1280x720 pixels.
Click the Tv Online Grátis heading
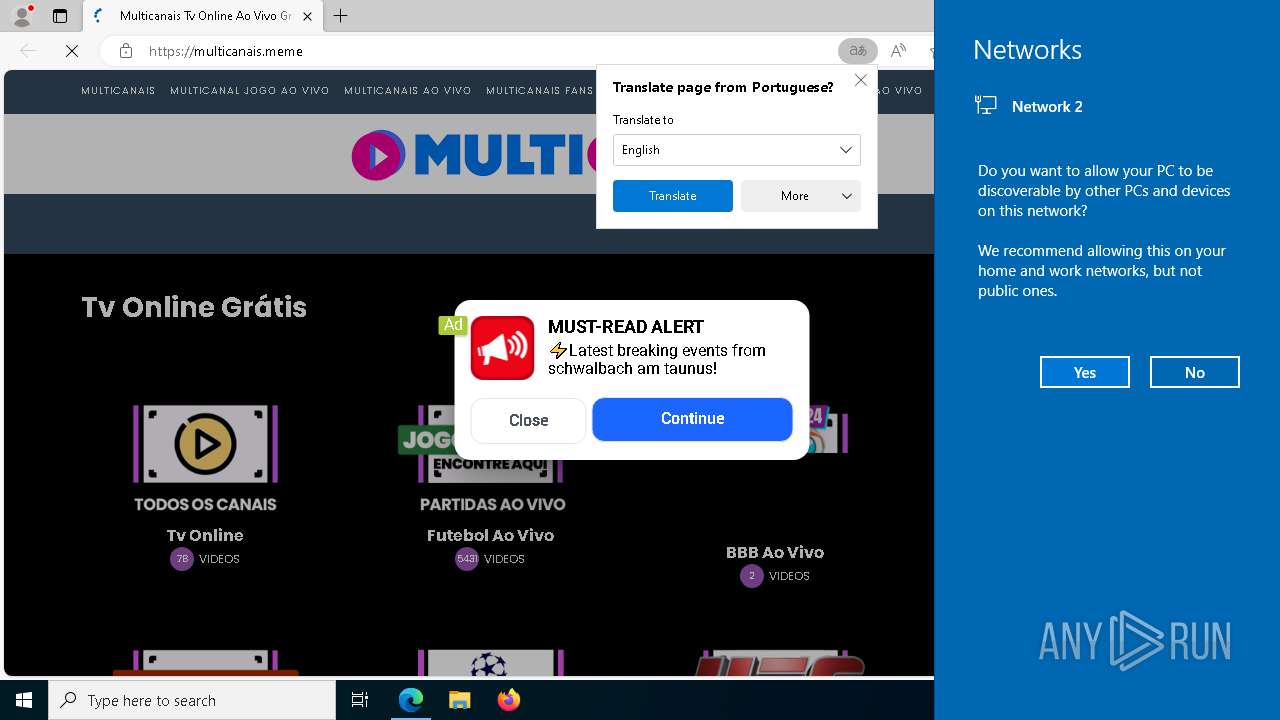194,307
